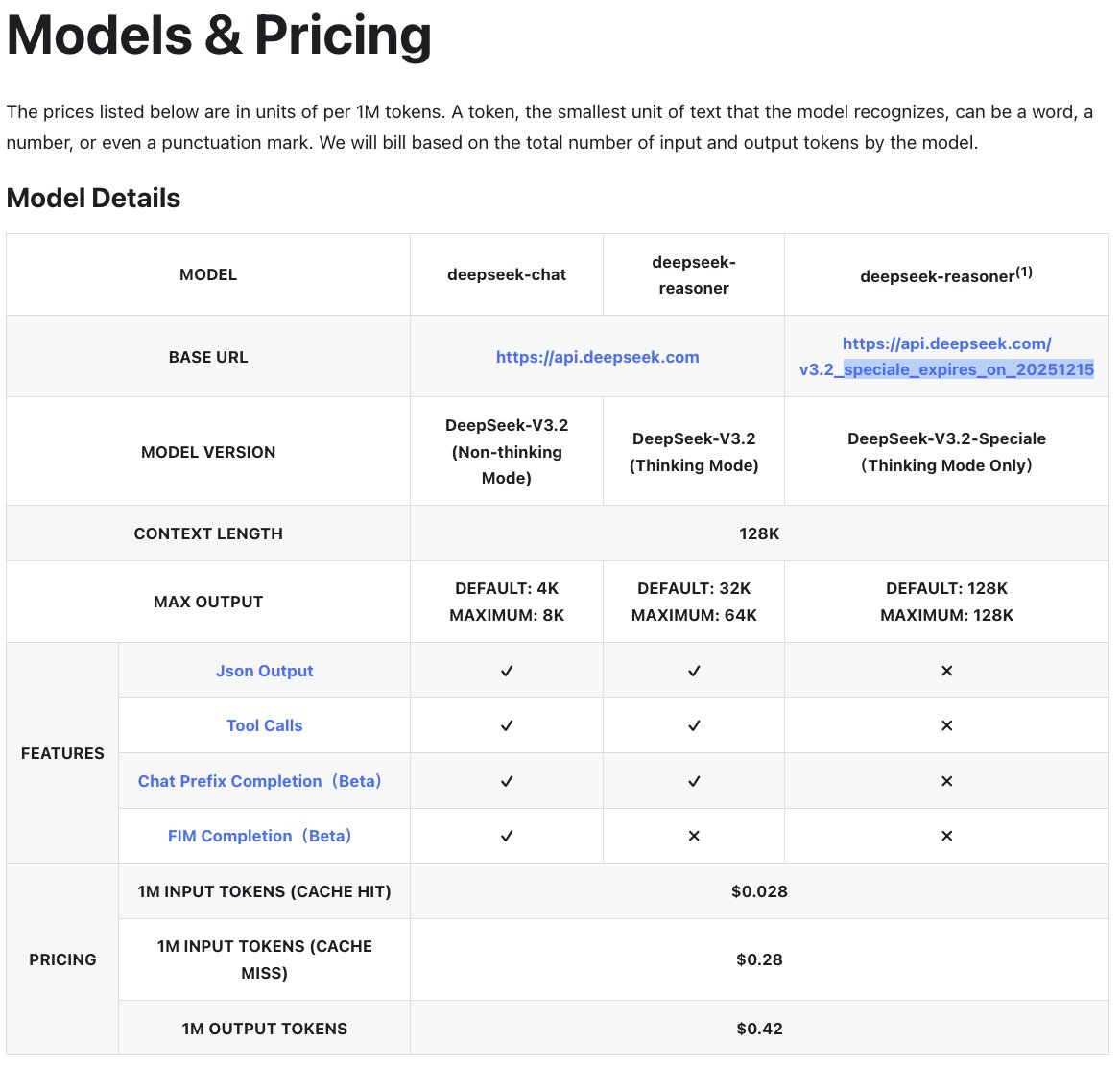Open the v3.2 speciale expiring base URL link
Screen dimensions: 1120x1066
click(x=946, y=357)
